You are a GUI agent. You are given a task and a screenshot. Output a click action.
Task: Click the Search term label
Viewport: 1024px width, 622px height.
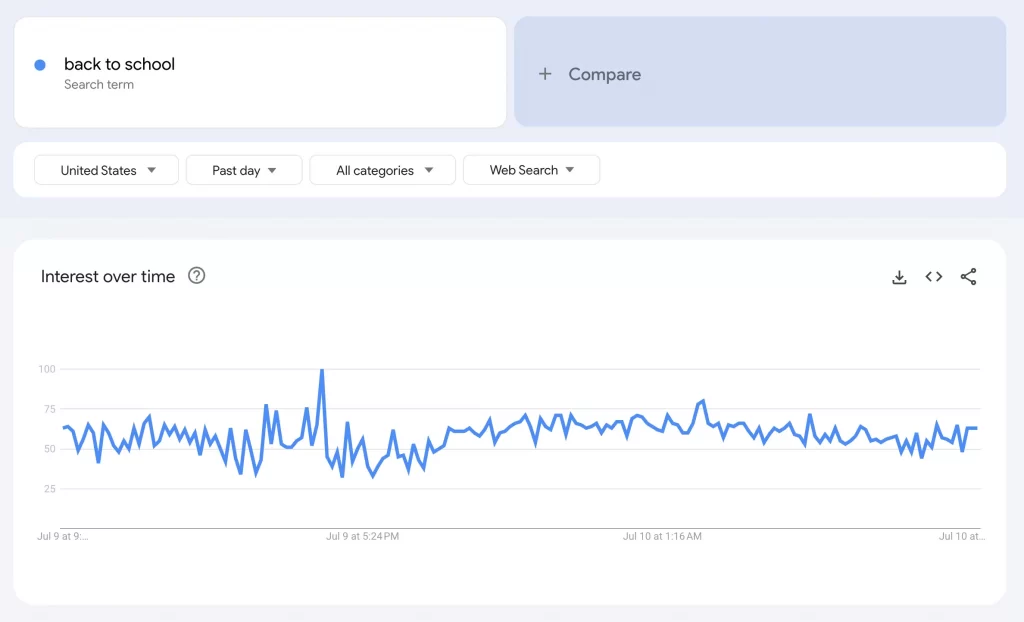click(x=99, y=84)
